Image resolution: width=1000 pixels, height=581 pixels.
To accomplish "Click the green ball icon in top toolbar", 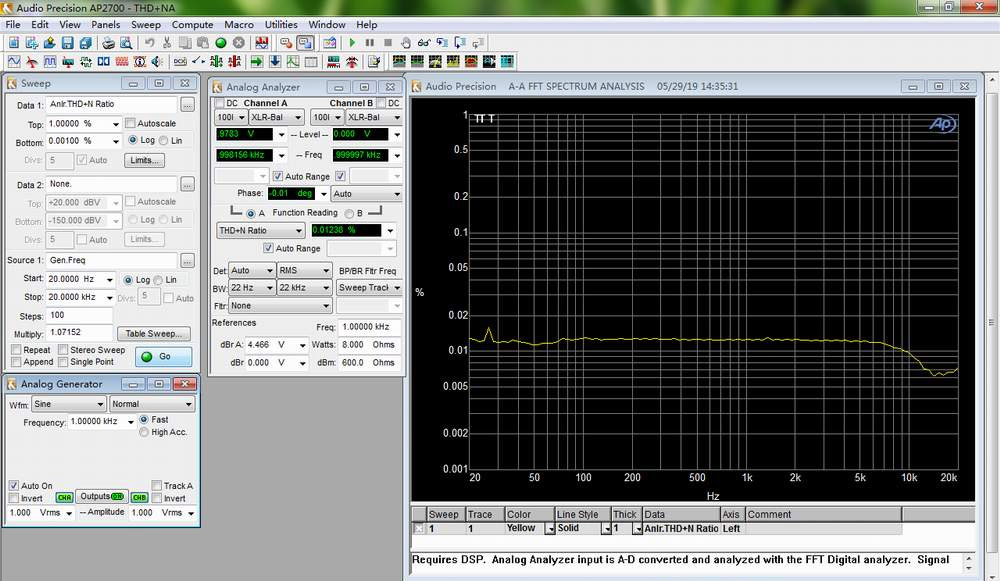I will 220,43.
